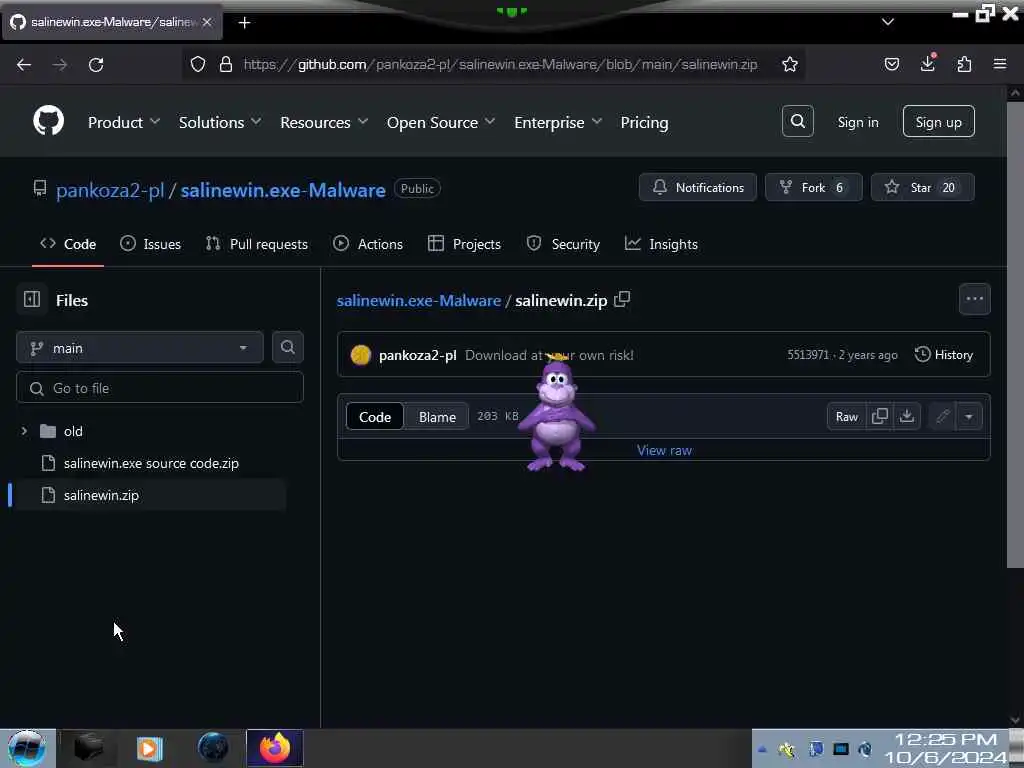Click the Pricing link
Image resolution: width=1024 pixels, height=768 pixels.
click(644, 122)
